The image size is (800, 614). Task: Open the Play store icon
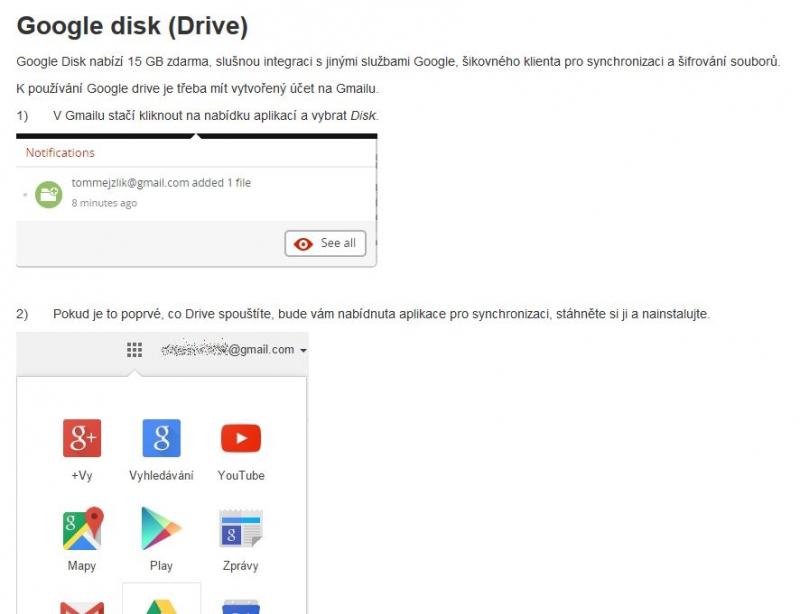coord(161,528)
